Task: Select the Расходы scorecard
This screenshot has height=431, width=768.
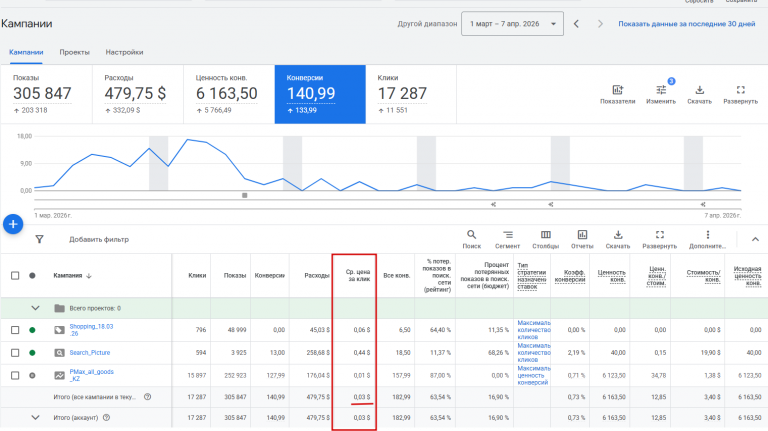Action: pyautogui.click(x=138, y=94)
